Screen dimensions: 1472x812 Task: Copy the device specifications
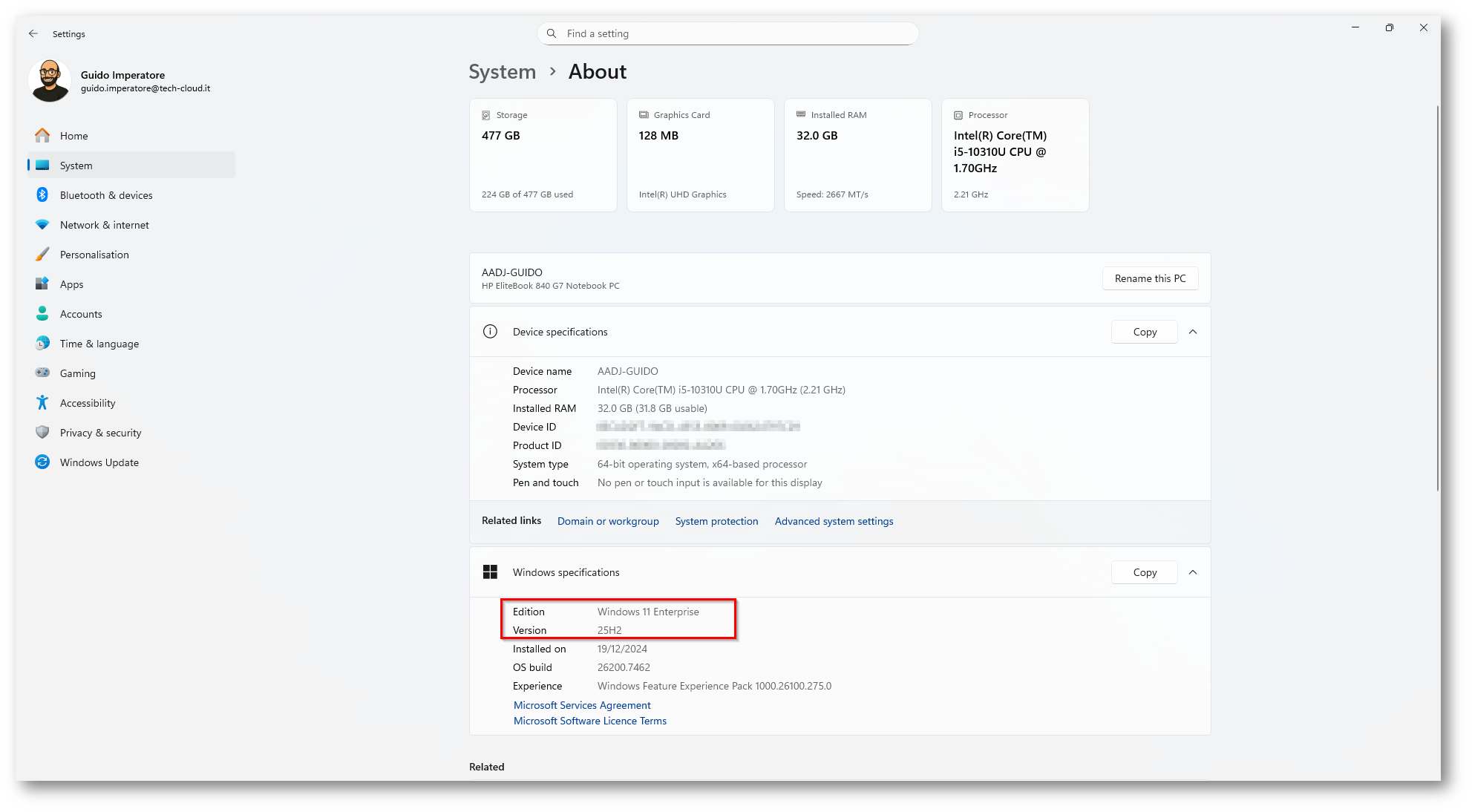(1144, 332)
